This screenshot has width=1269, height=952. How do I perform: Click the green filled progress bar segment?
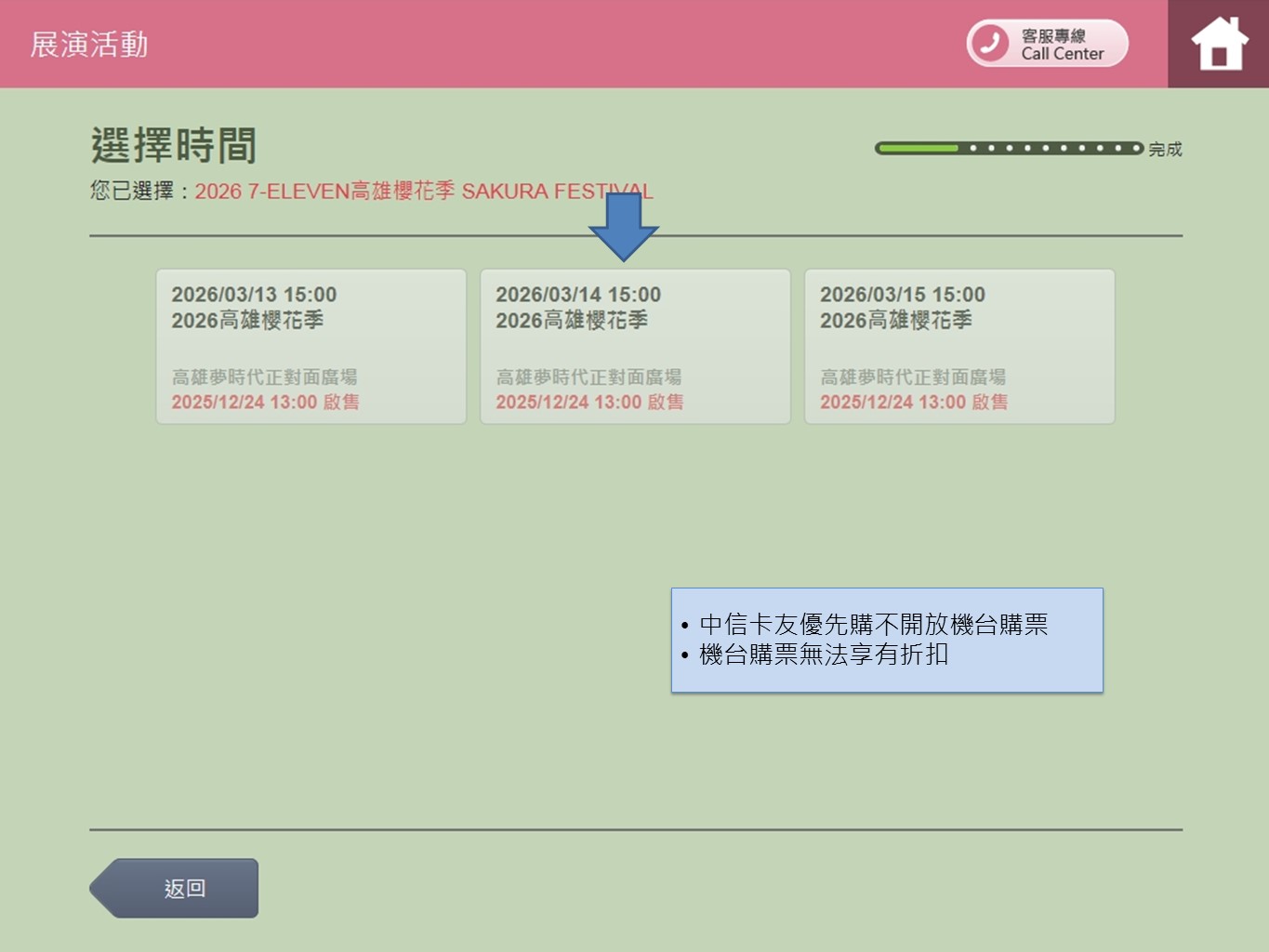click(919, 148)
